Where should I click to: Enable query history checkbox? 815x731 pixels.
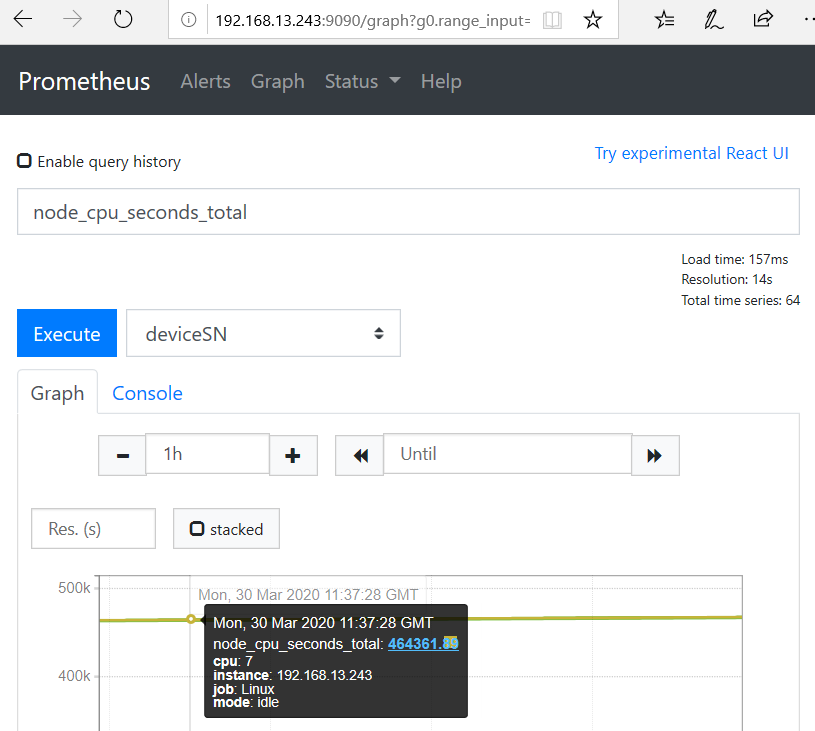(24, 161)
